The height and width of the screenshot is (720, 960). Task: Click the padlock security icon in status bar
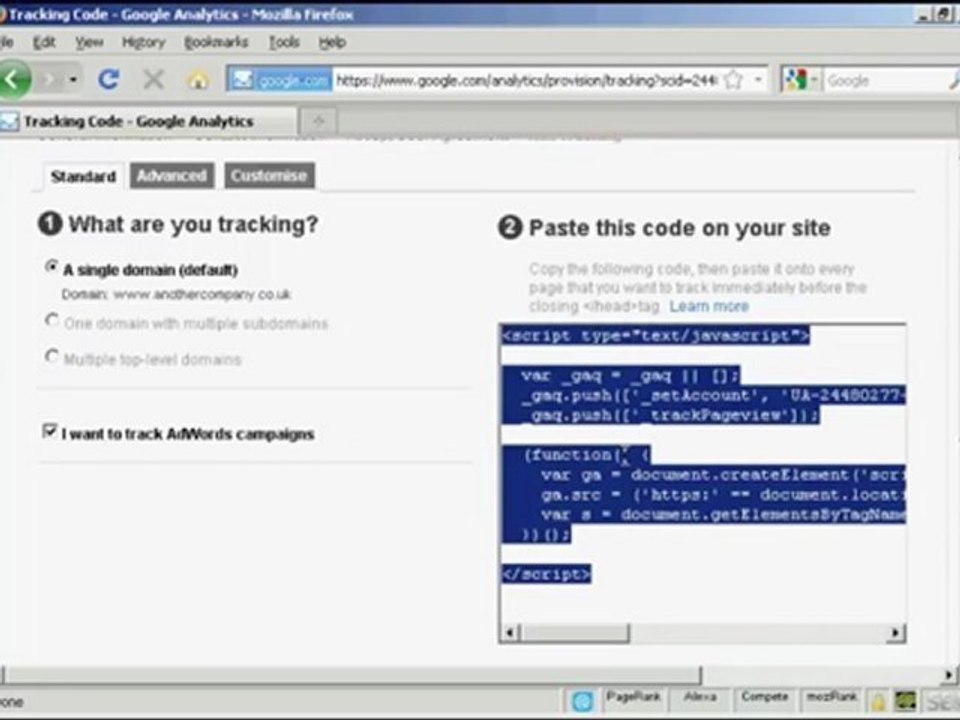pos(879,702)
